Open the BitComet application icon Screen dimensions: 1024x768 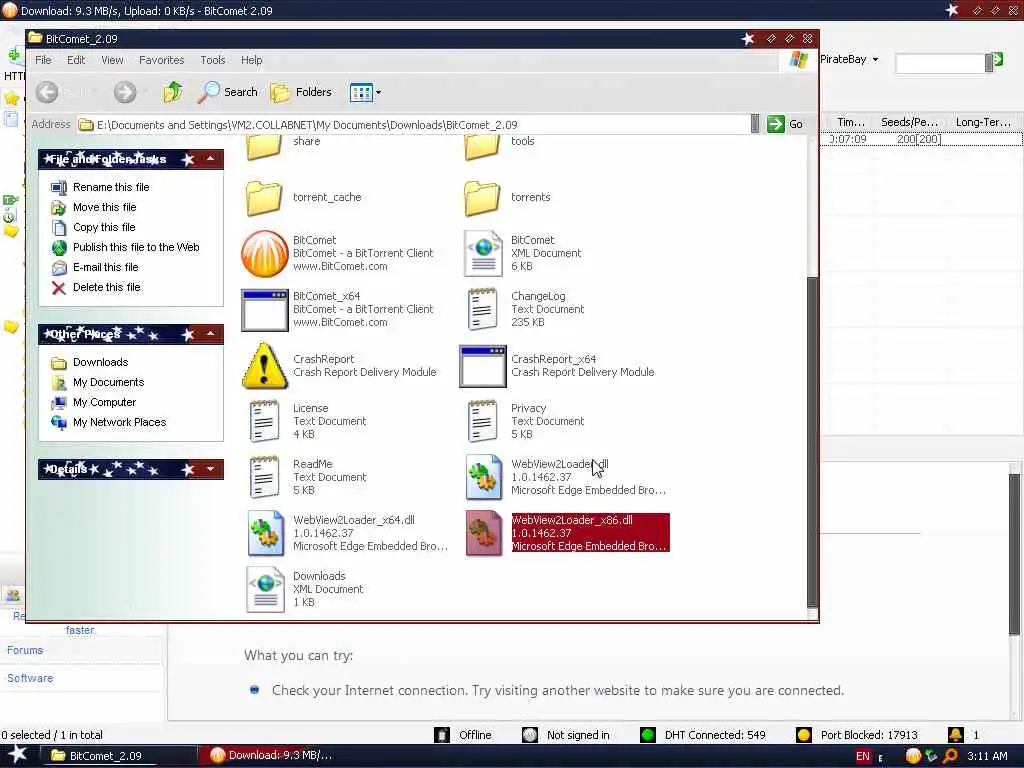pos(264,253)
